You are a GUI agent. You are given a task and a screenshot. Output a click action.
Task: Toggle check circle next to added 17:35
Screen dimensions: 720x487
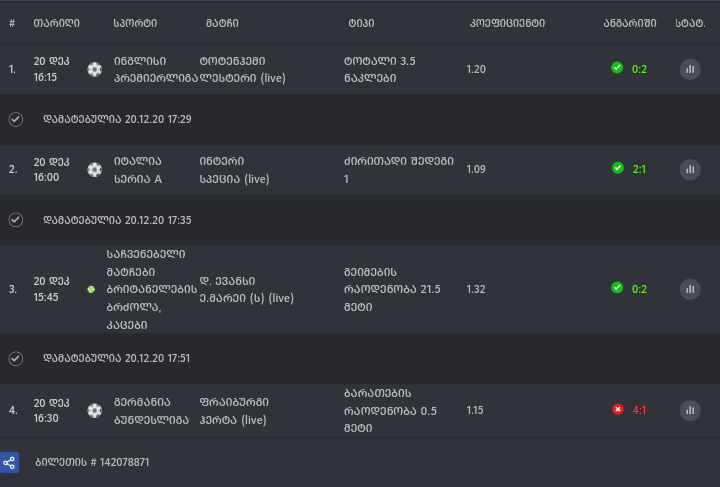15,219
